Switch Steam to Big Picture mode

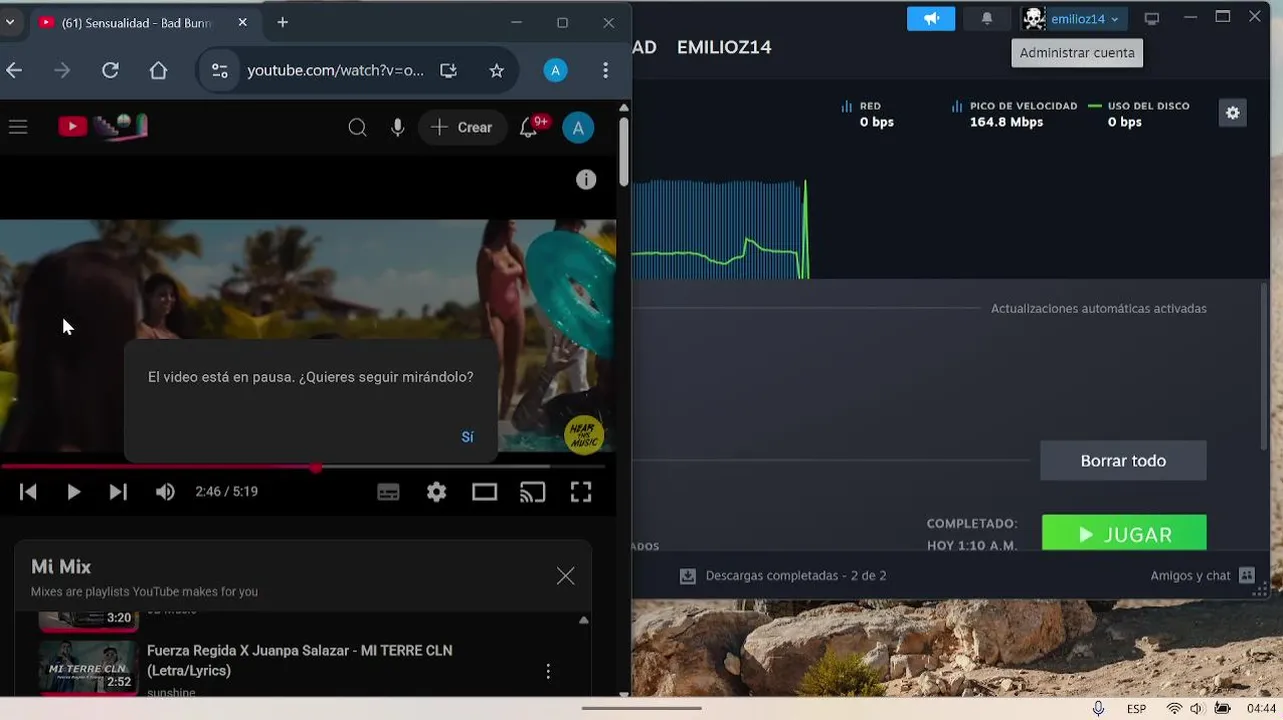(1152, 18)
